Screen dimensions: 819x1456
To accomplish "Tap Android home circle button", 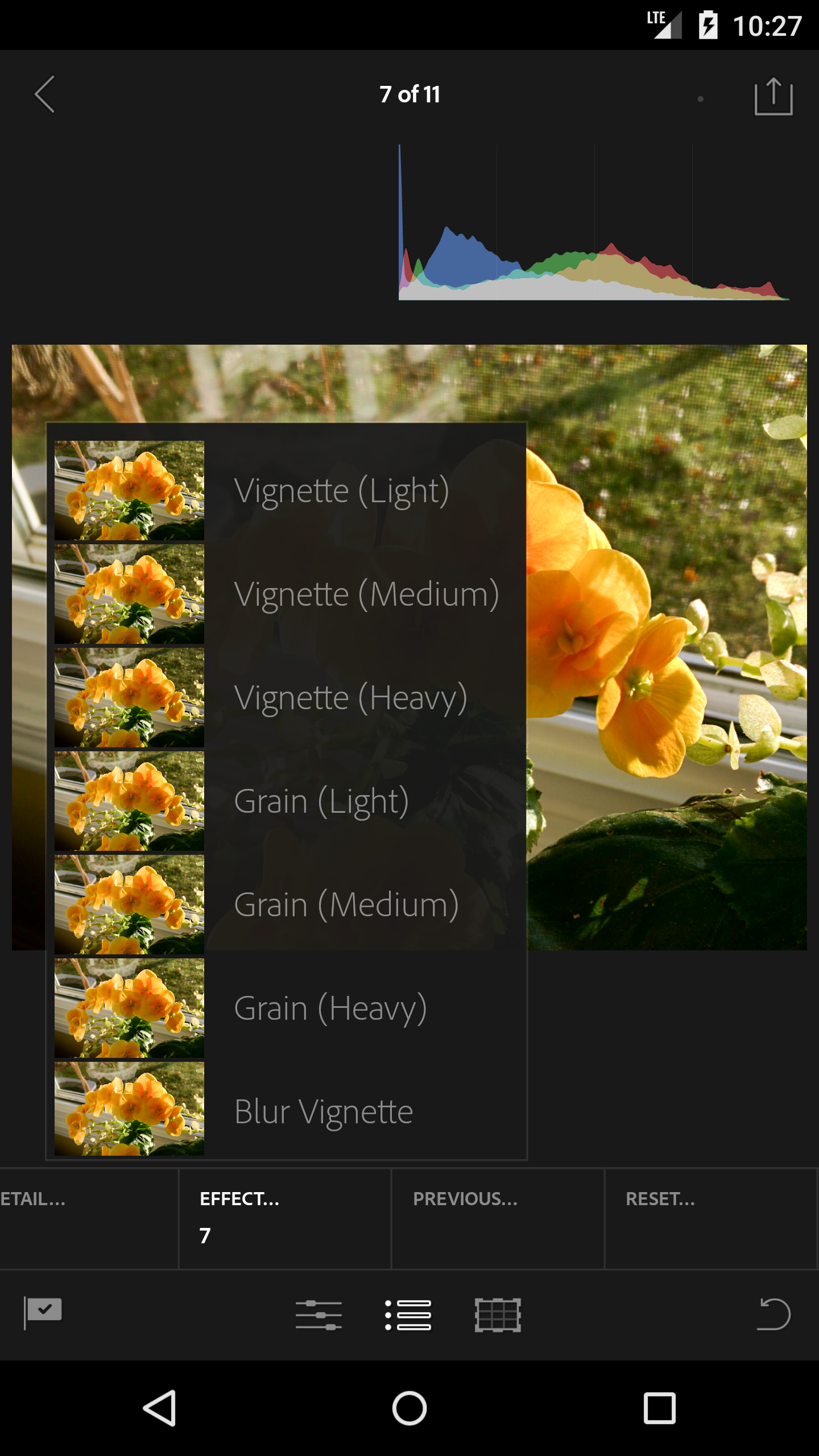I will click(x=409, y=1408).
